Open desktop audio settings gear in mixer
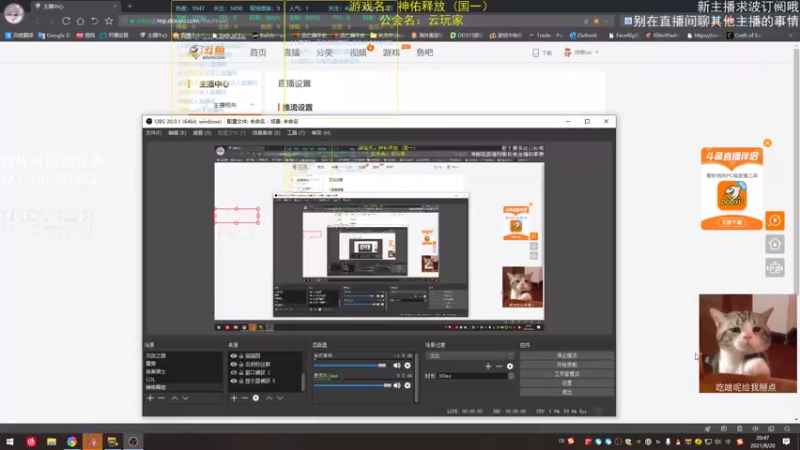 click(x=408, y=365)
